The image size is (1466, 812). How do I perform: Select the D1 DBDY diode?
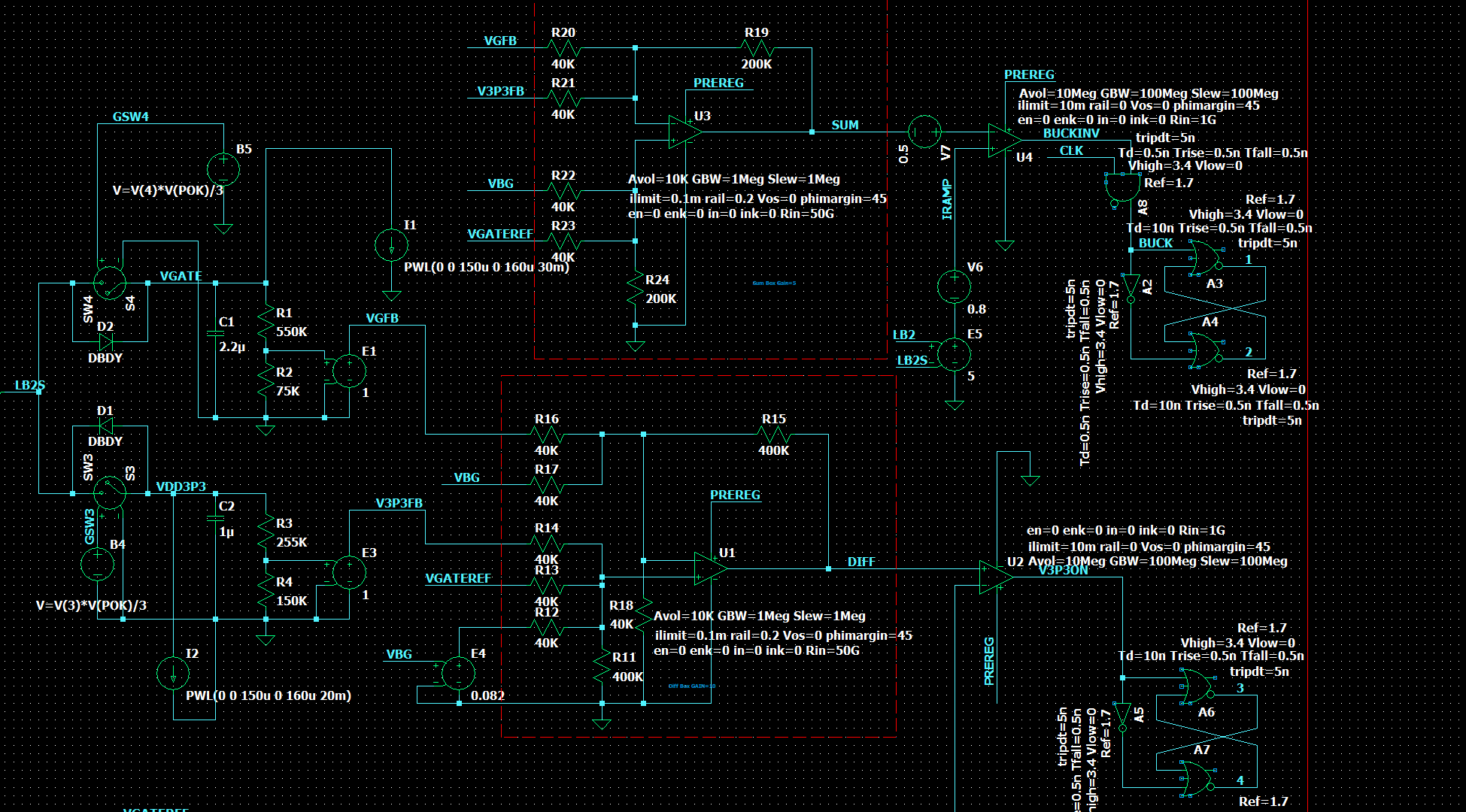coord(105,426)
